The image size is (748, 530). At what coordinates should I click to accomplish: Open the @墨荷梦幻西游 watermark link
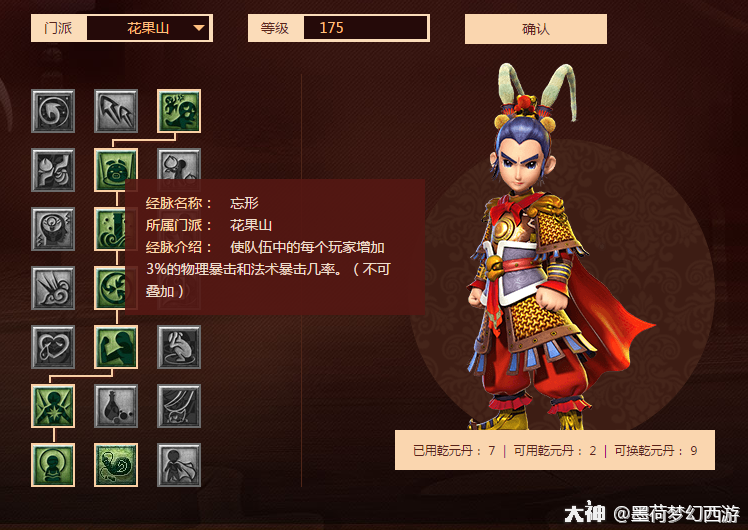point(676,514)
